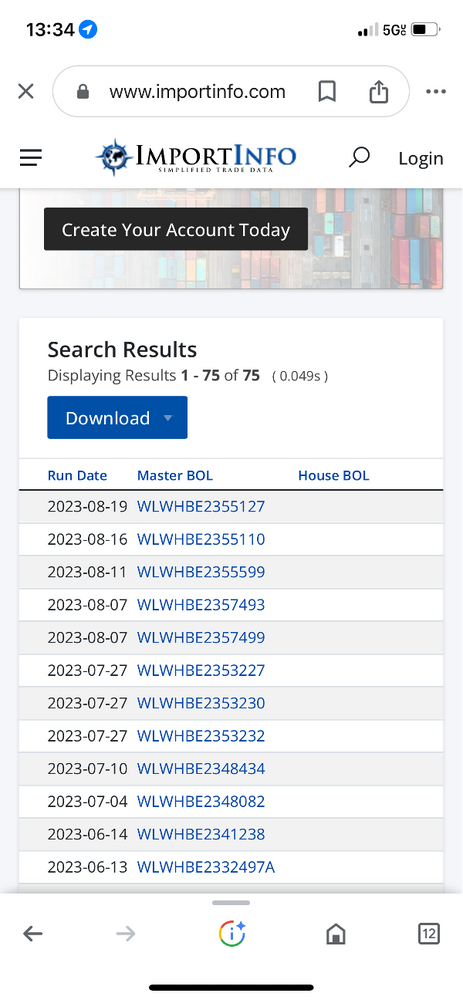Viewport: 463px width, 1000px height.
Task: Open bill of lading WLWHBE2357499
Action: click(201, 638)
